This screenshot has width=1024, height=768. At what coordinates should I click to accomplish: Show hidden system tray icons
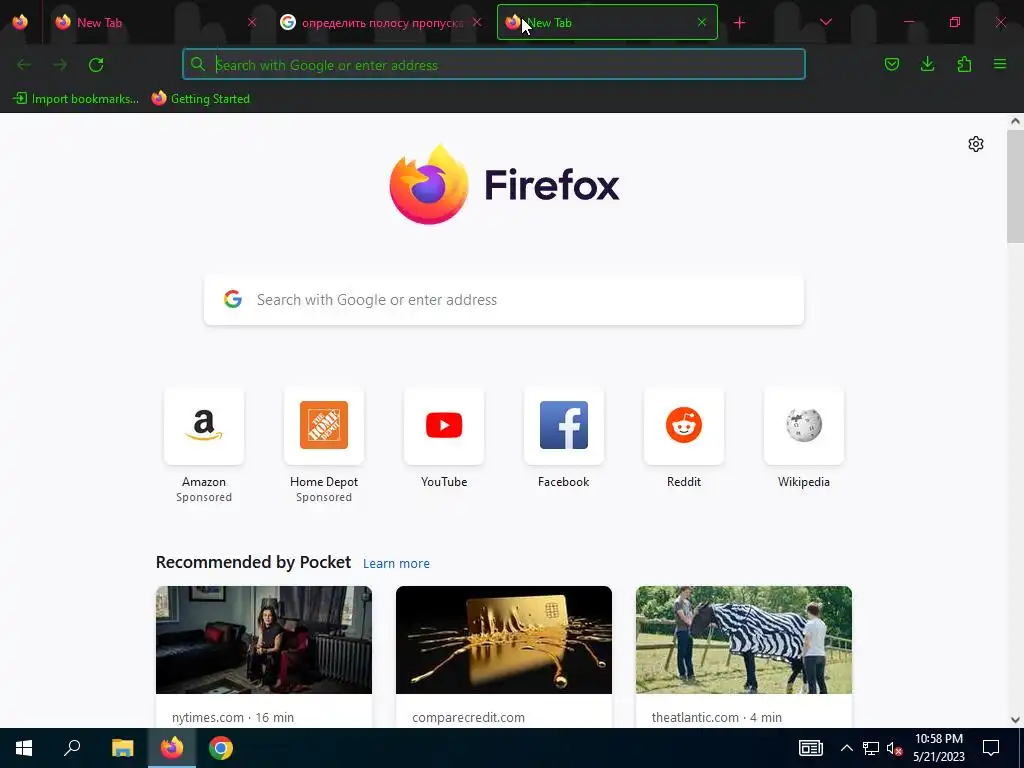[846, 748]
